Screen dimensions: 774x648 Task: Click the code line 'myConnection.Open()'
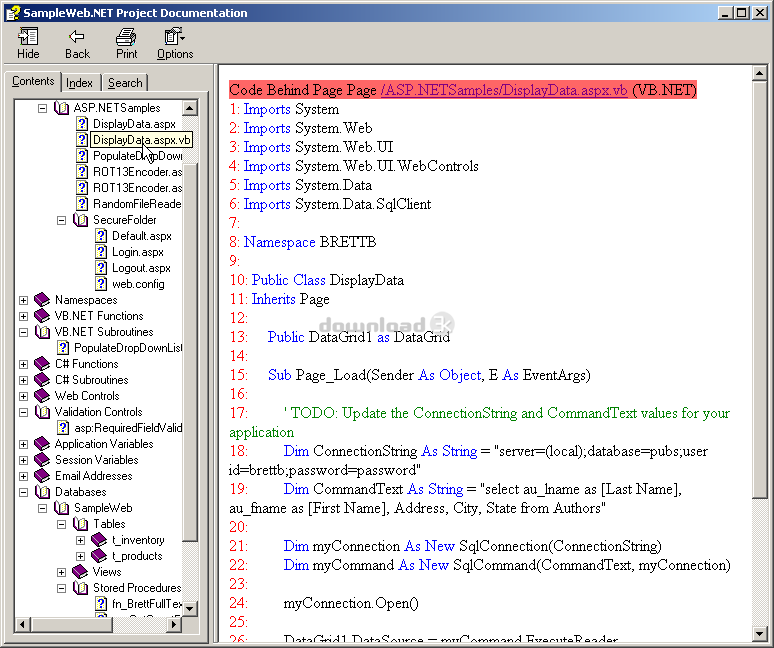click(351, 604)
